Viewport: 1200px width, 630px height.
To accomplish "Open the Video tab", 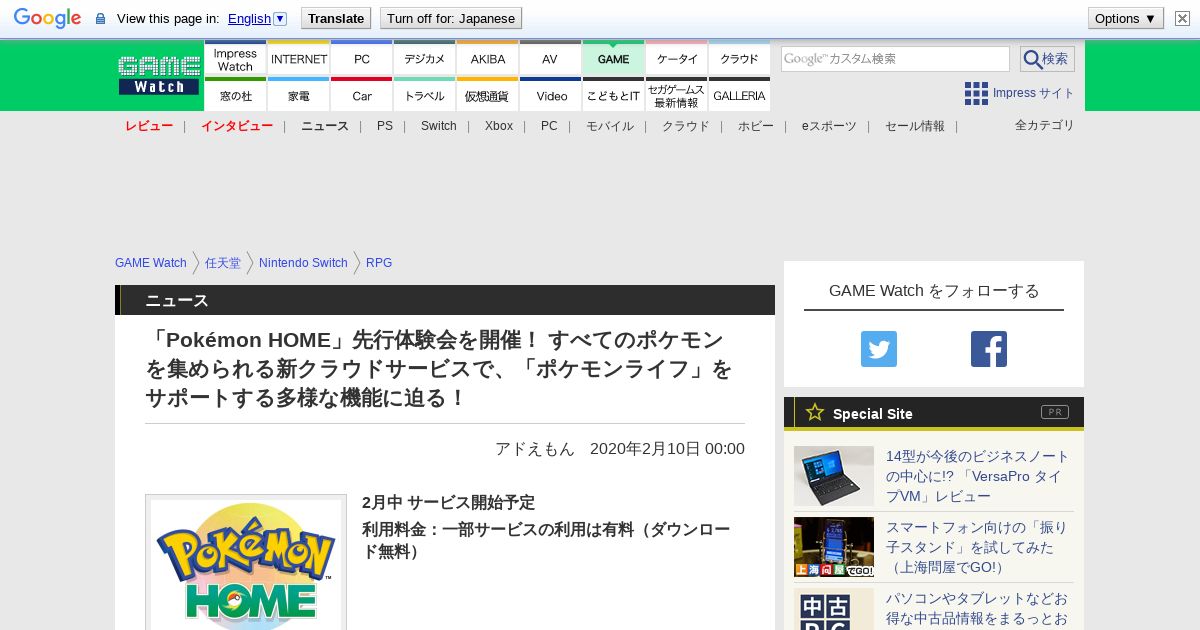I will [550, 95].
